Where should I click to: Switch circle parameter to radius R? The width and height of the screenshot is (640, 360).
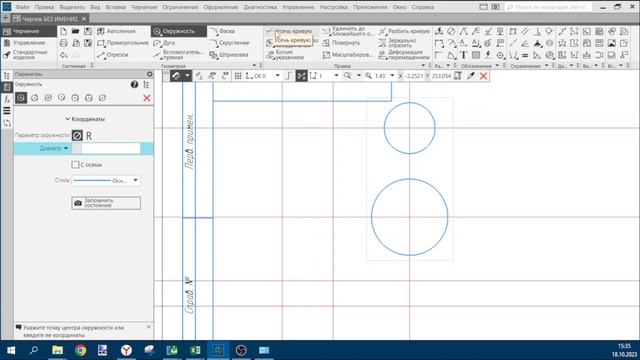tap(89, 136)
